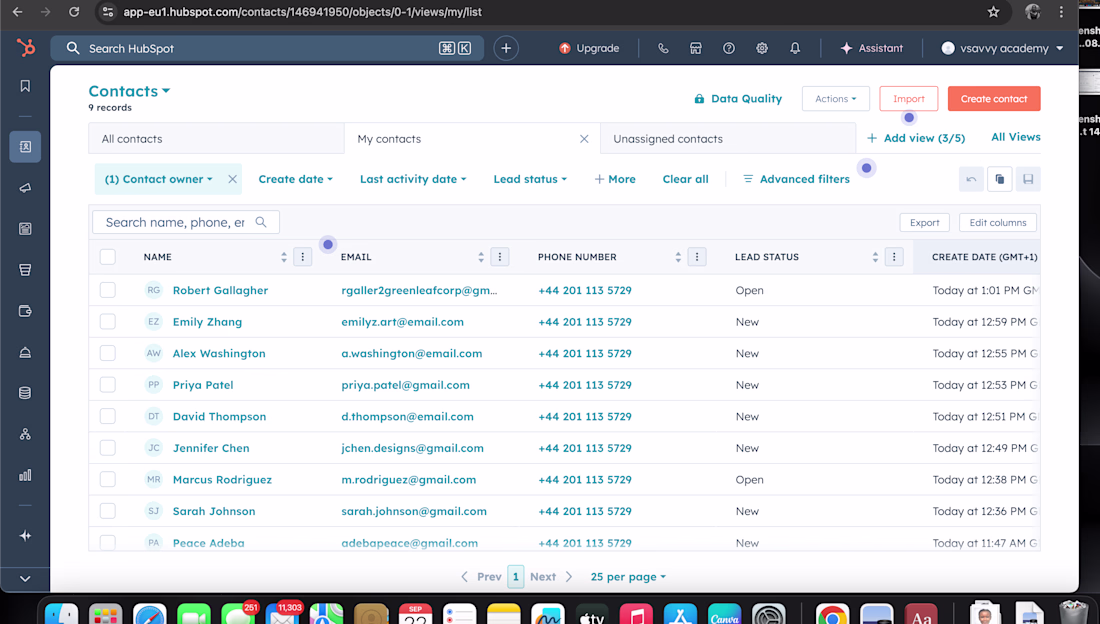Open the Marketplace storefront icon
Image resolution: width=1100 pixels, height=624 pixels.
pos(696,48)
